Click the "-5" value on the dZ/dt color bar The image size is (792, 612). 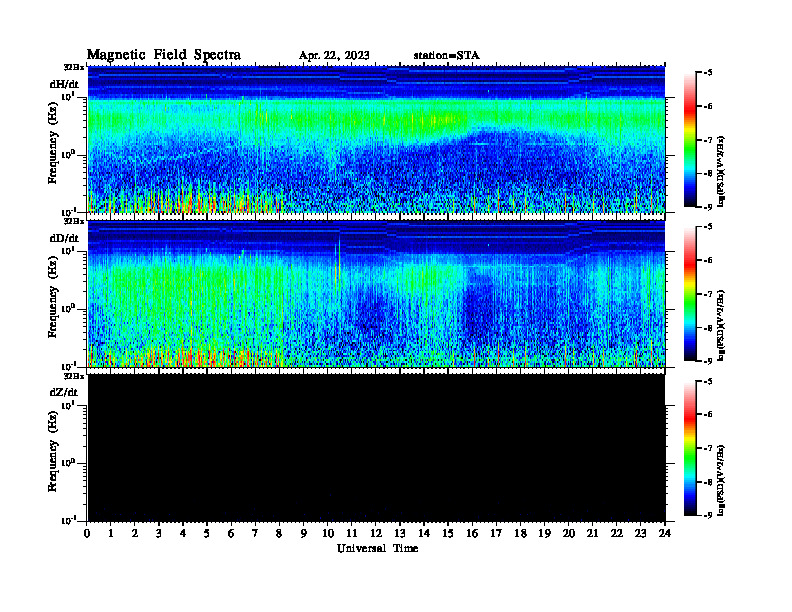pos(708,381)
